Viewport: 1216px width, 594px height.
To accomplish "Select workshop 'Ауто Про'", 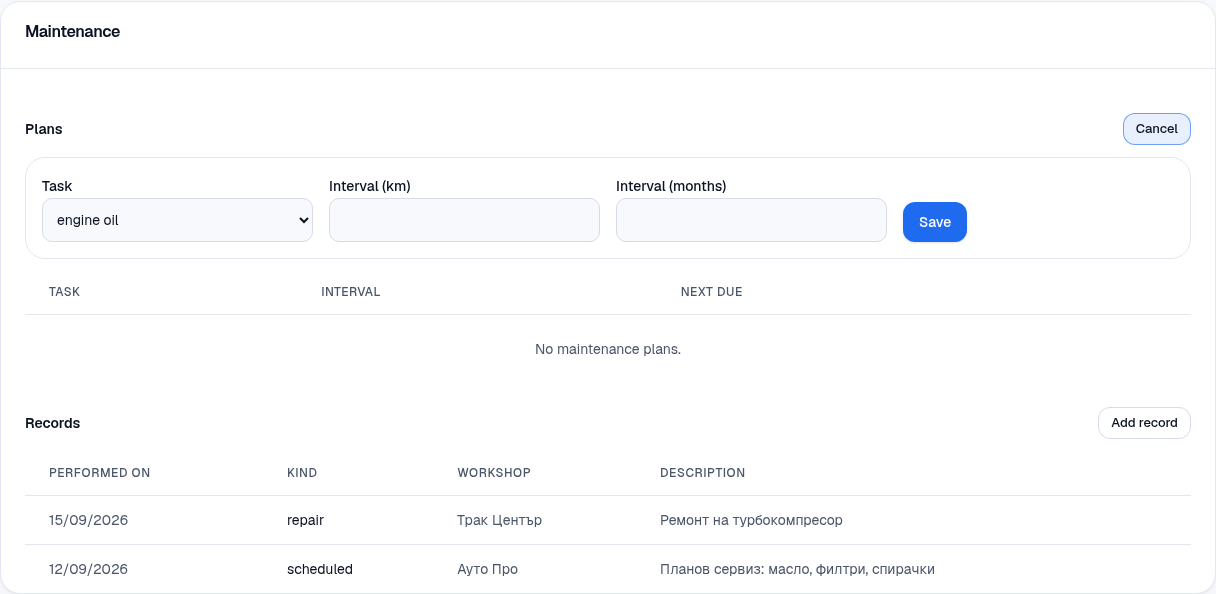I will tap(488, 569).
